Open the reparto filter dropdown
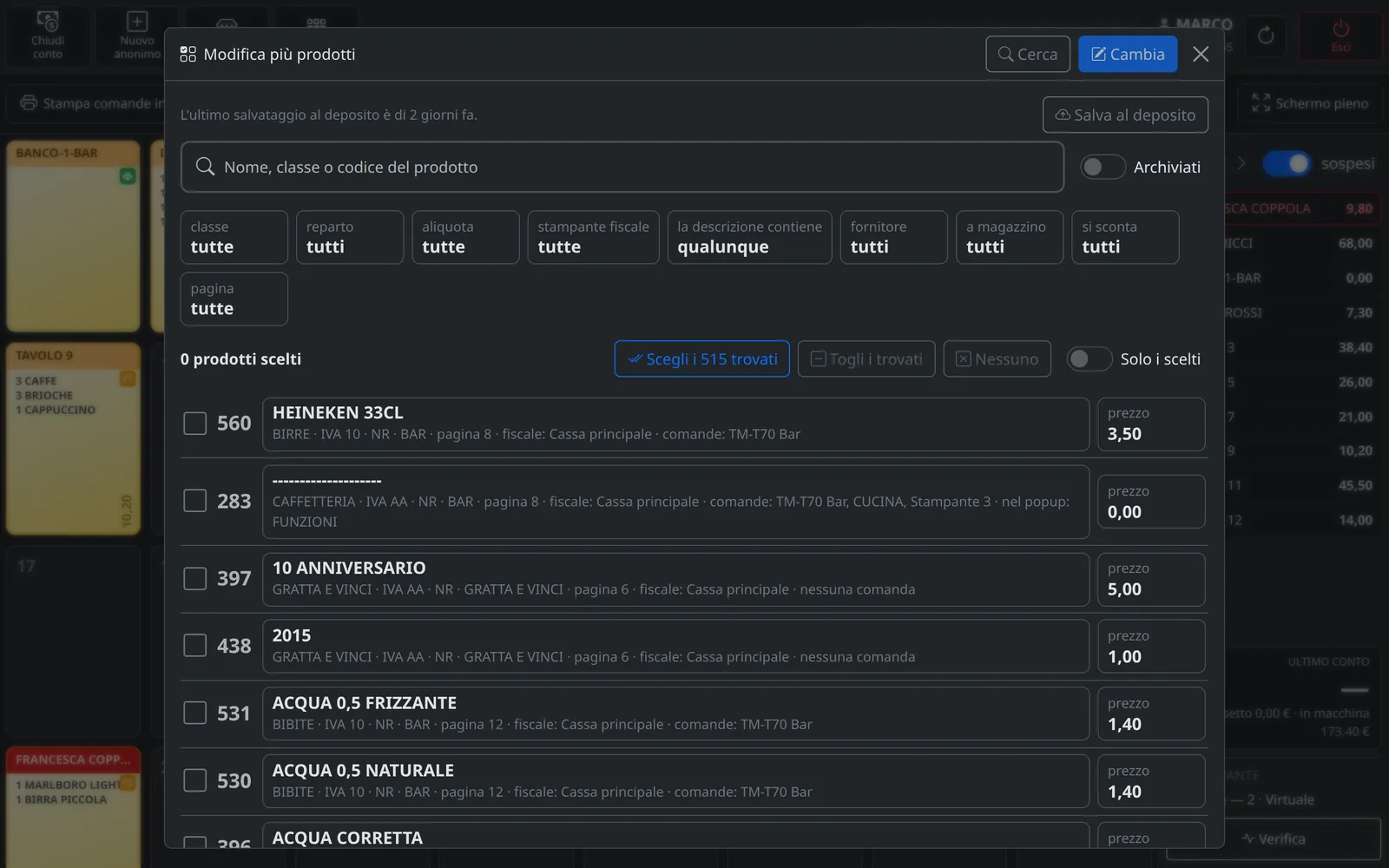The image size is (1389, 868). tap(349, 237)
